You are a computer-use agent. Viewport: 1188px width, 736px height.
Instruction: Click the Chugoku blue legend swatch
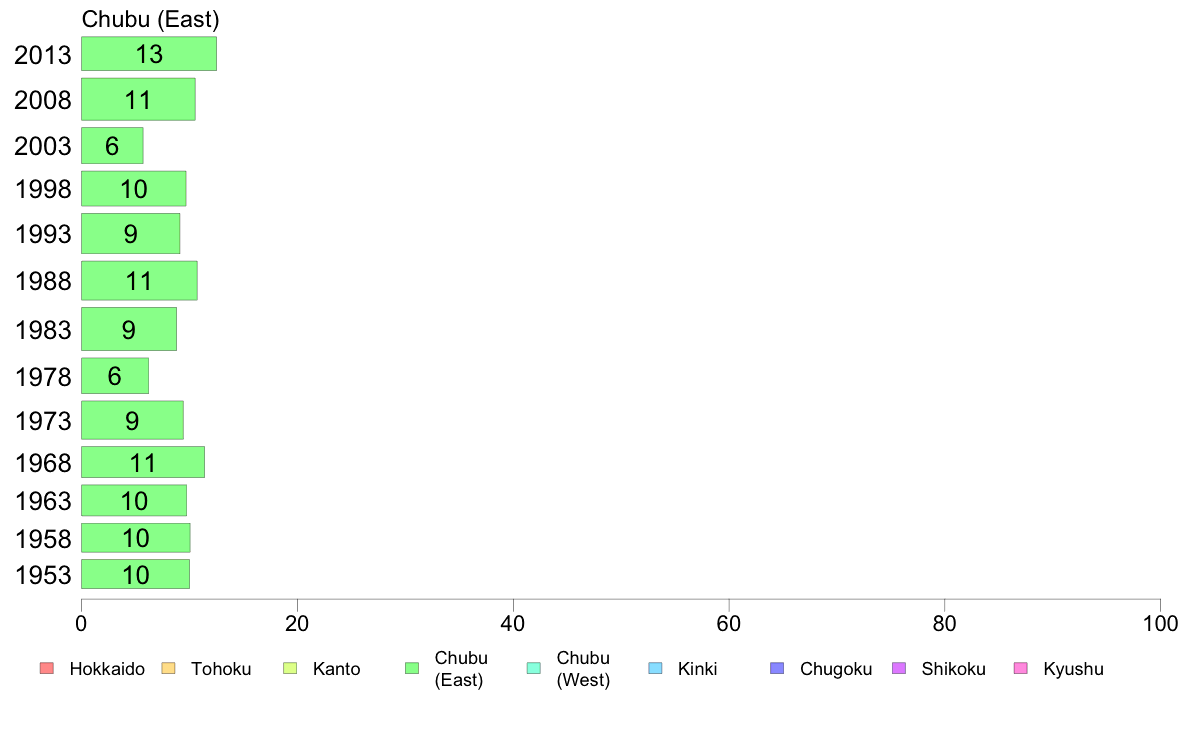pyautogui.click(x=777, y=669)
